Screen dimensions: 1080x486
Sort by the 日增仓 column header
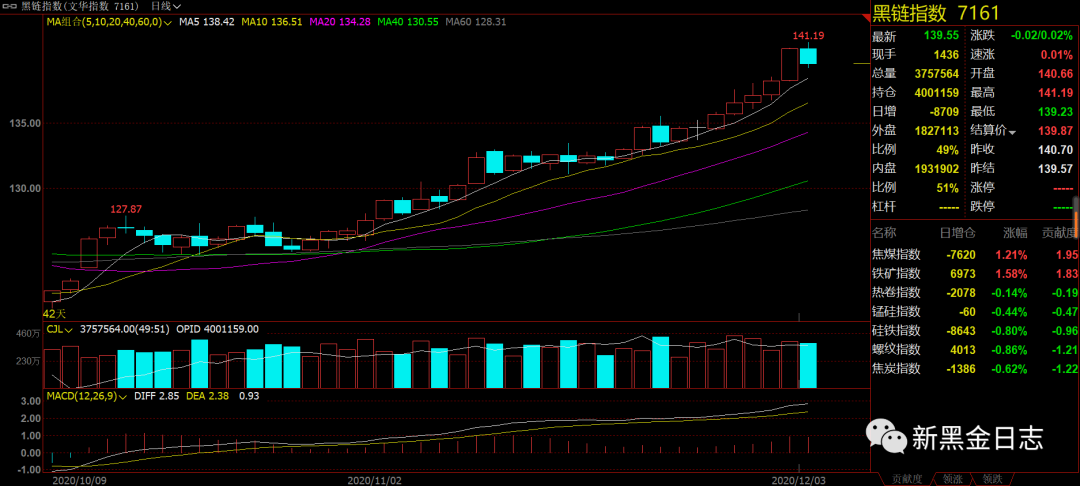coord(958,233)
